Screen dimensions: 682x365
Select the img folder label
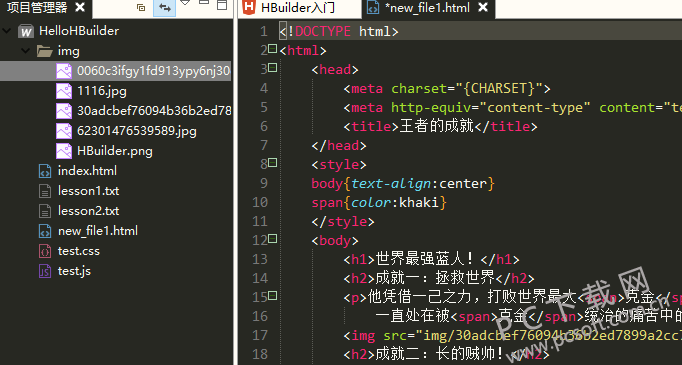click(x=69, y=51)
